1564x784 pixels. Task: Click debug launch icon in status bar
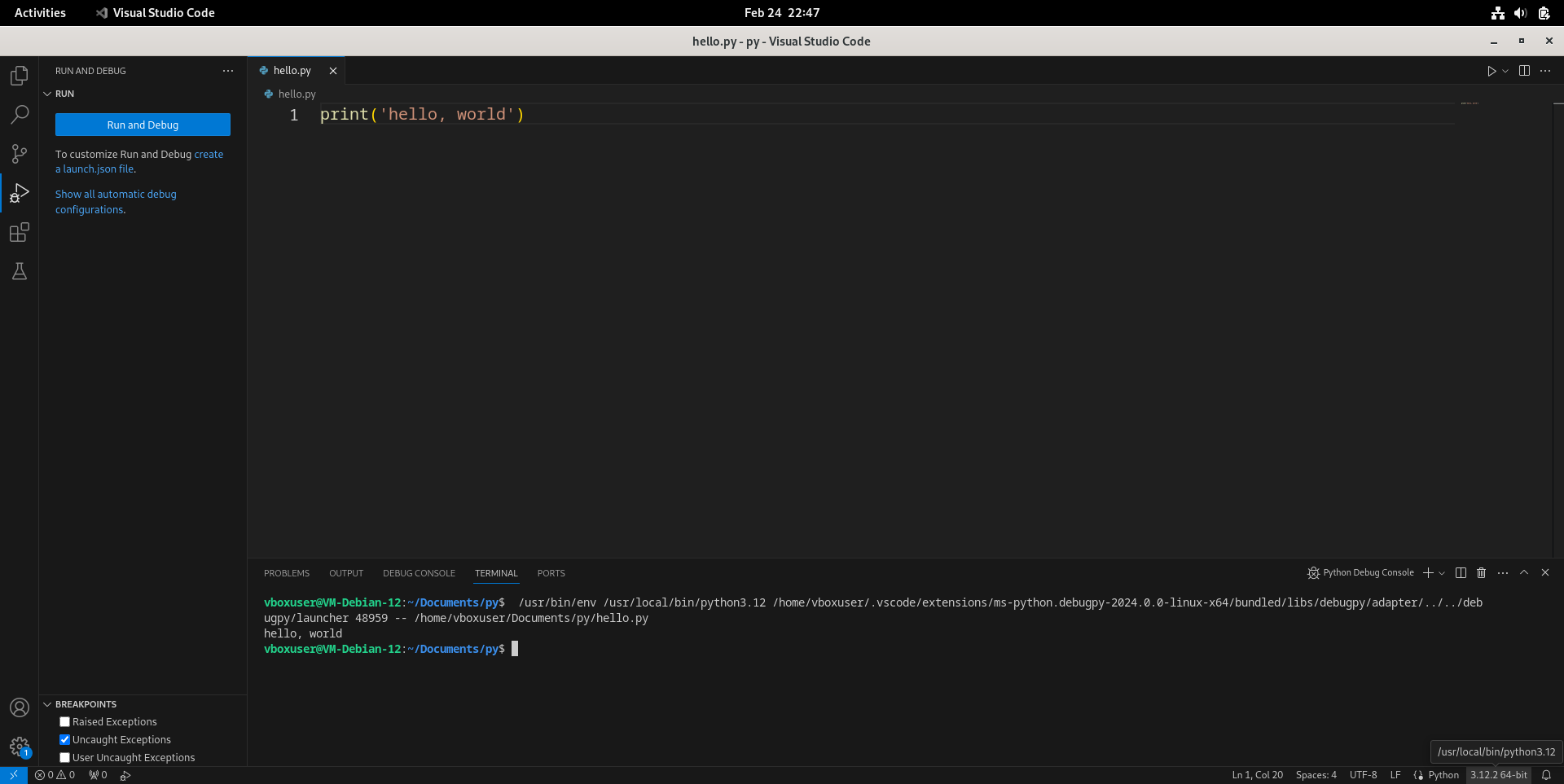click(125, 775)
